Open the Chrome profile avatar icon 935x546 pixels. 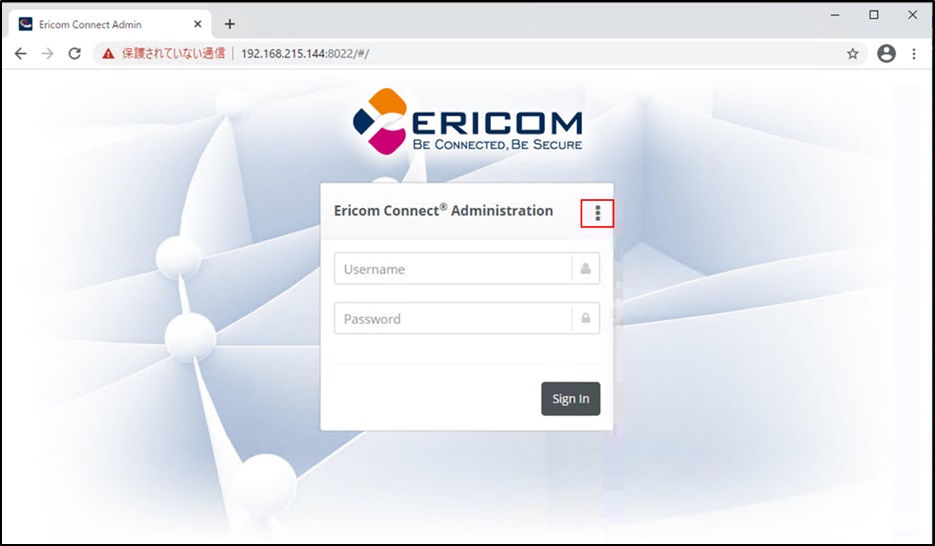point(886,54)
